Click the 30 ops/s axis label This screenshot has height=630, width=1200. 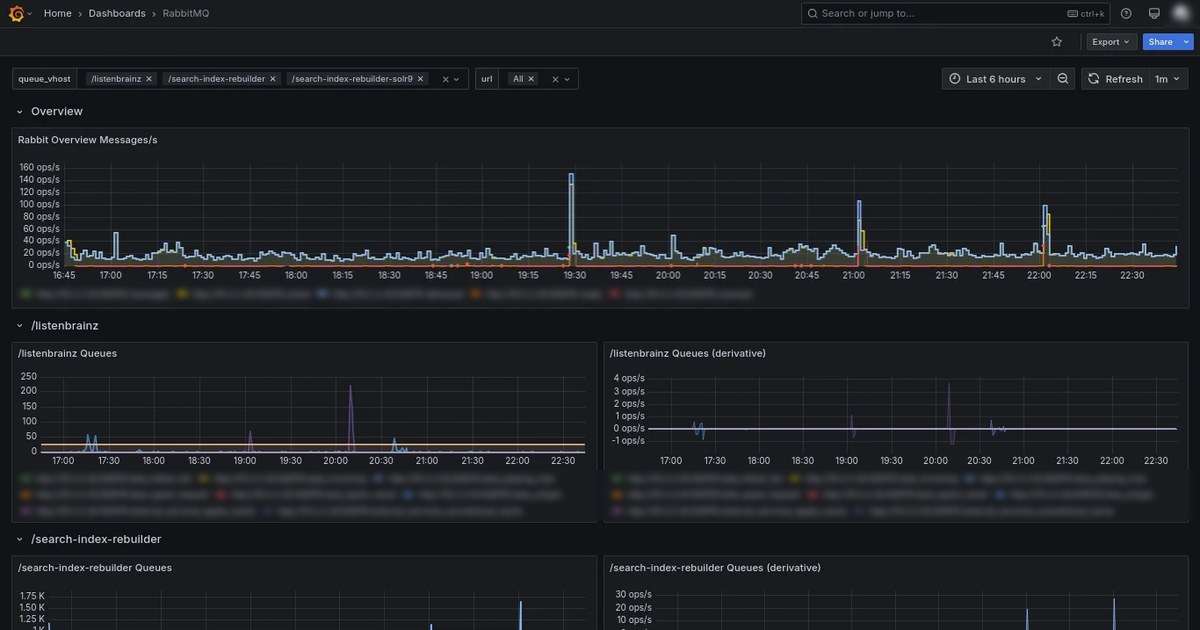(634, 594)
